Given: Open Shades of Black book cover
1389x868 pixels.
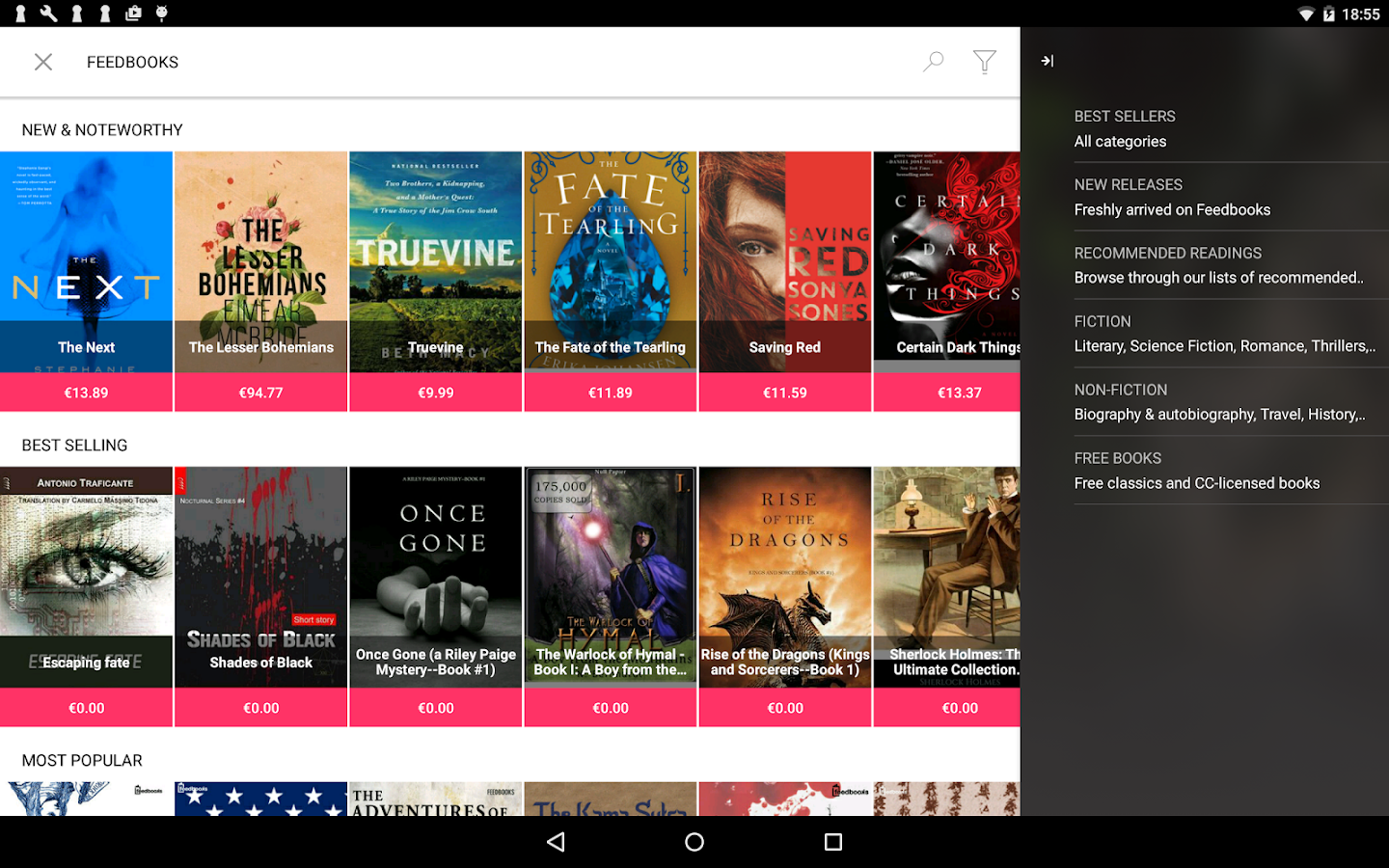Looking at the screenshot, I should pos(260,577).
